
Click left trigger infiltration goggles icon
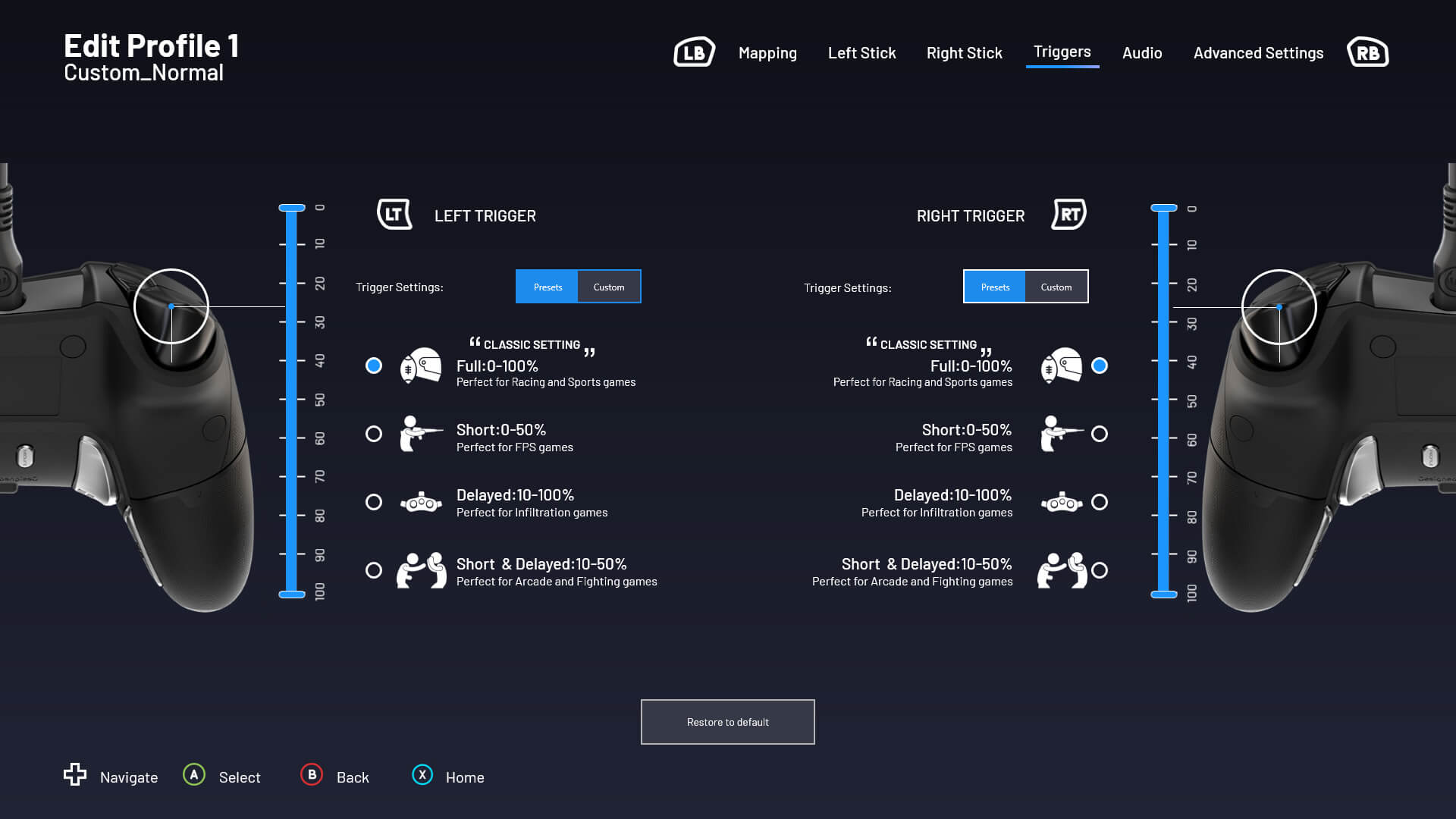421,502
